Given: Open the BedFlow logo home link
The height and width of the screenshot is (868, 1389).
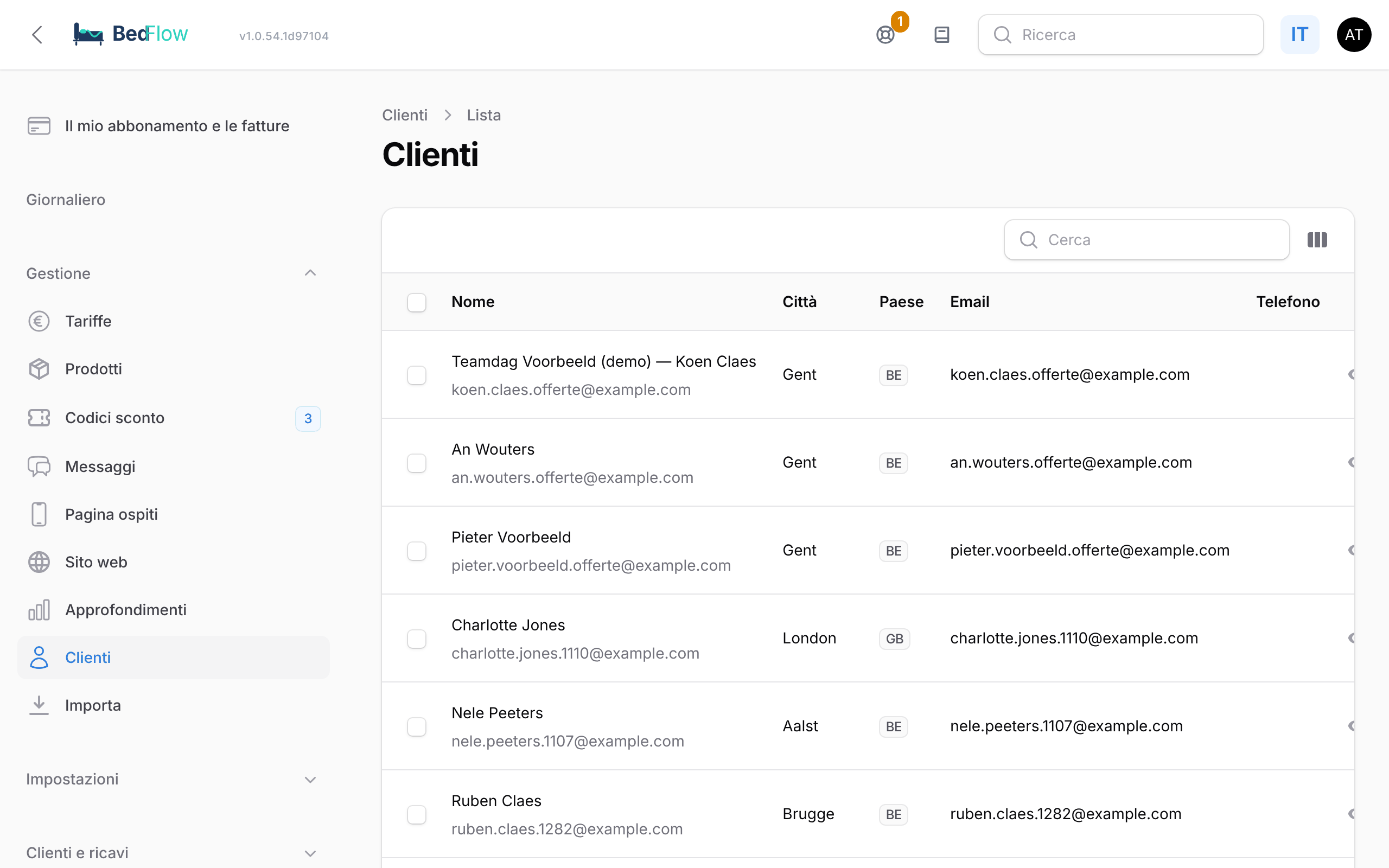Looking at the screenshot, I should [131, 34].
